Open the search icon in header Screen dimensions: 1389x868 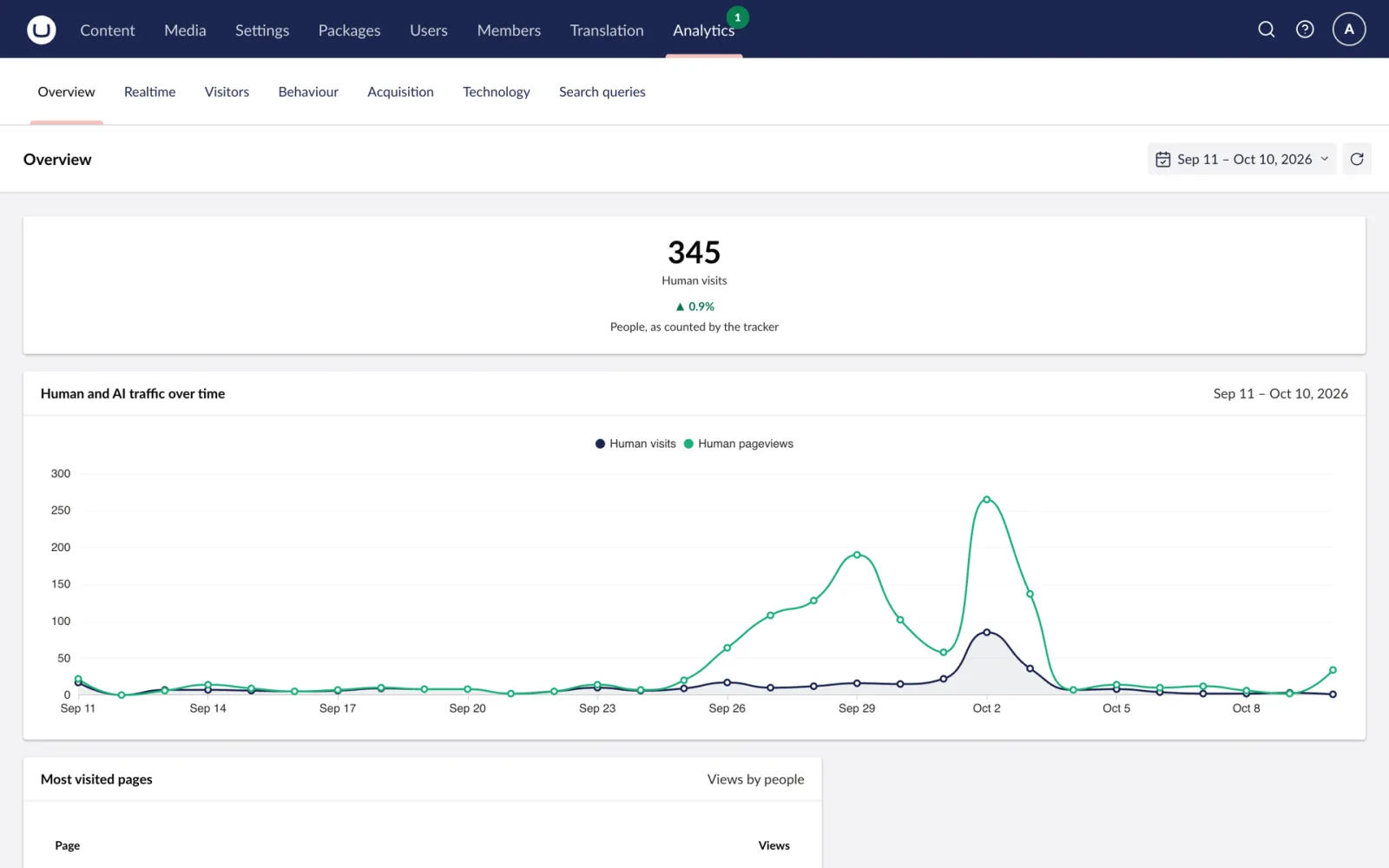click(1267, 30)
